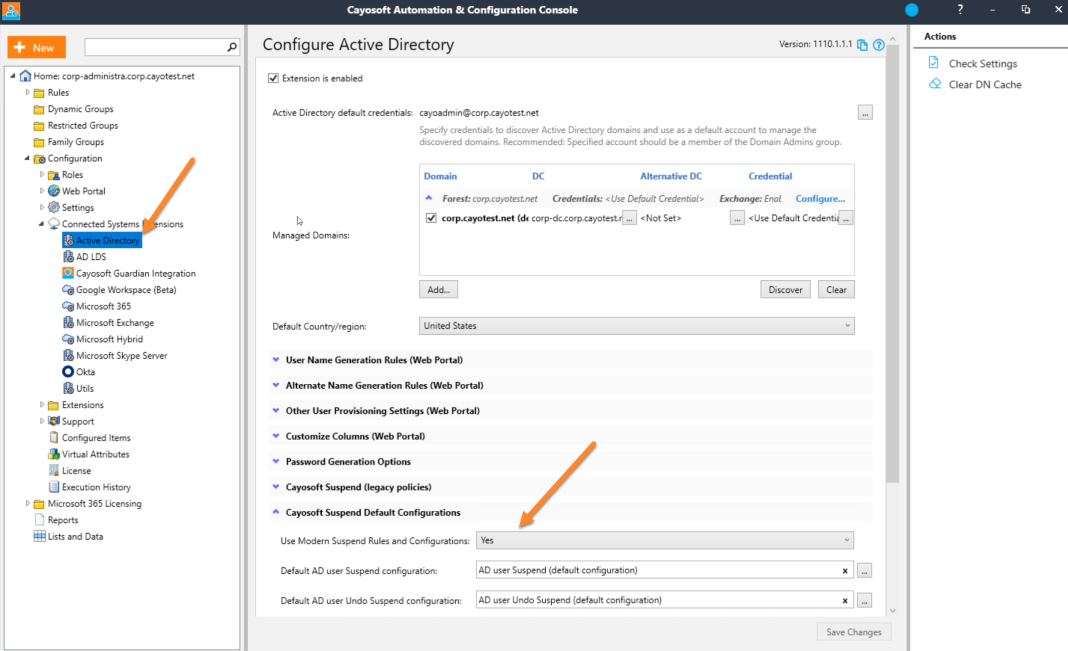The height and width of the screenshot is (651, 1068).
Task: Open Use Modern Suspend Rules dropdown
Action: click(x=664, y=541)
